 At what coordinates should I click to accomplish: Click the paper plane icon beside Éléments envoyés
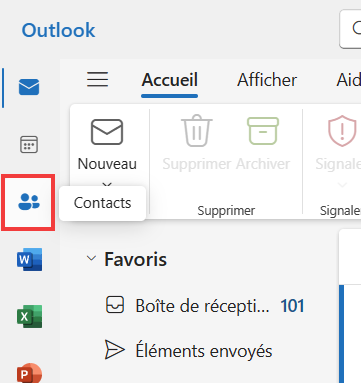click(x=115, y=350)
